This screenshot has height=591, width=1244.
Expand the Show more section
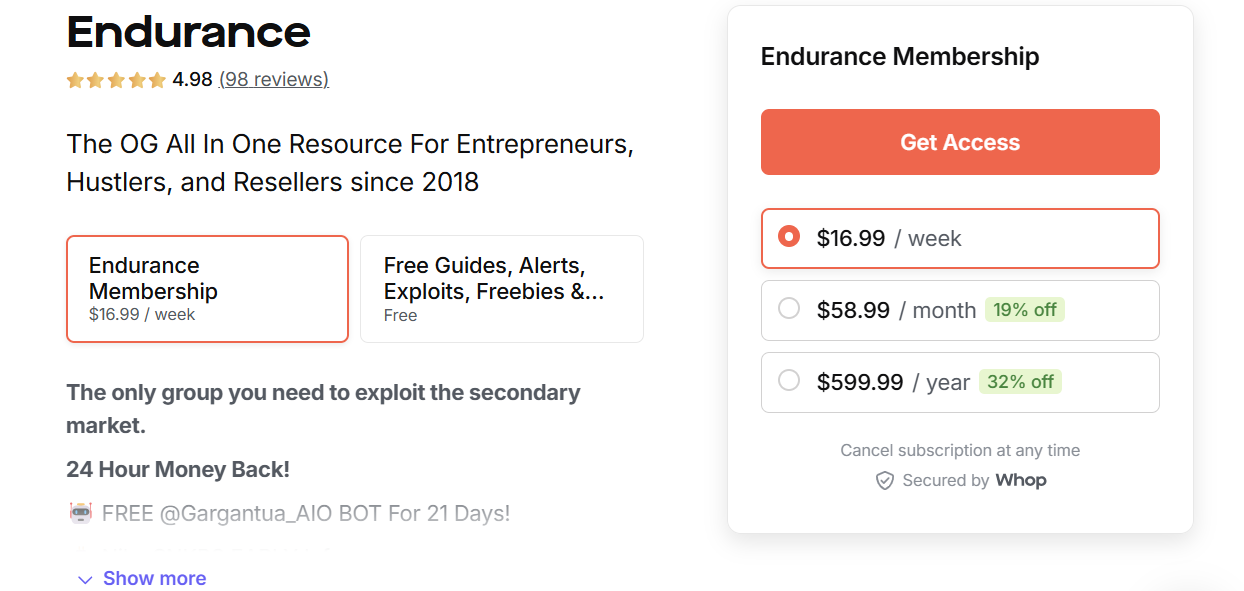click(x=154, y=578)
